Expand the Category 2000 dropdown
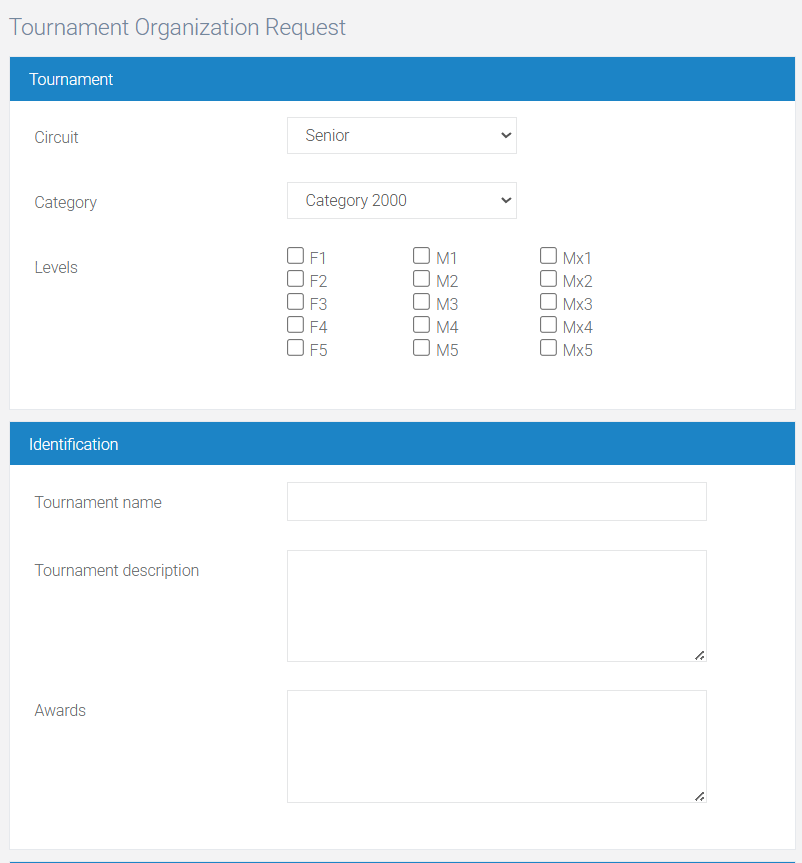 (x=401, y=200)
